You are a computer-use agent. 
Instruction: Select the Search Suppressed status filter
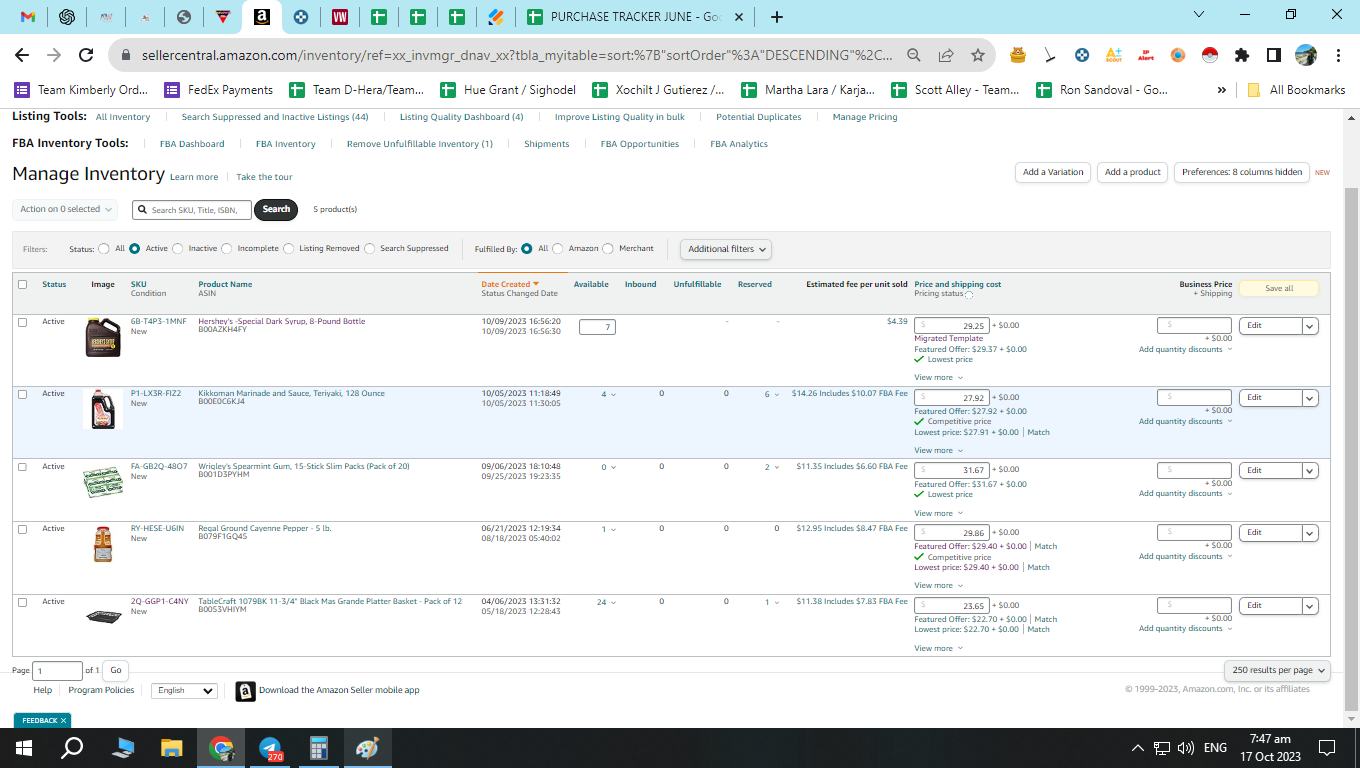pyautogui.click(x=370, y=249)
